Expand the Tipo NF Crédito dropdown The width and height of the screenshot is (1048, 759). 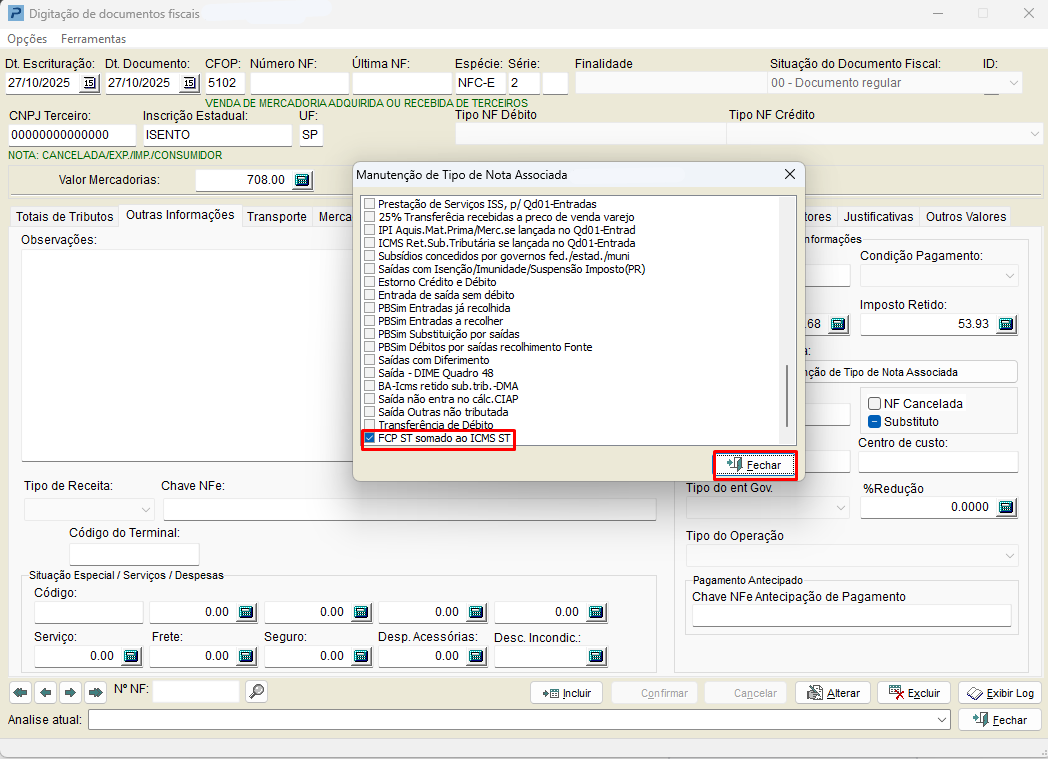[x=1034, y=133]
